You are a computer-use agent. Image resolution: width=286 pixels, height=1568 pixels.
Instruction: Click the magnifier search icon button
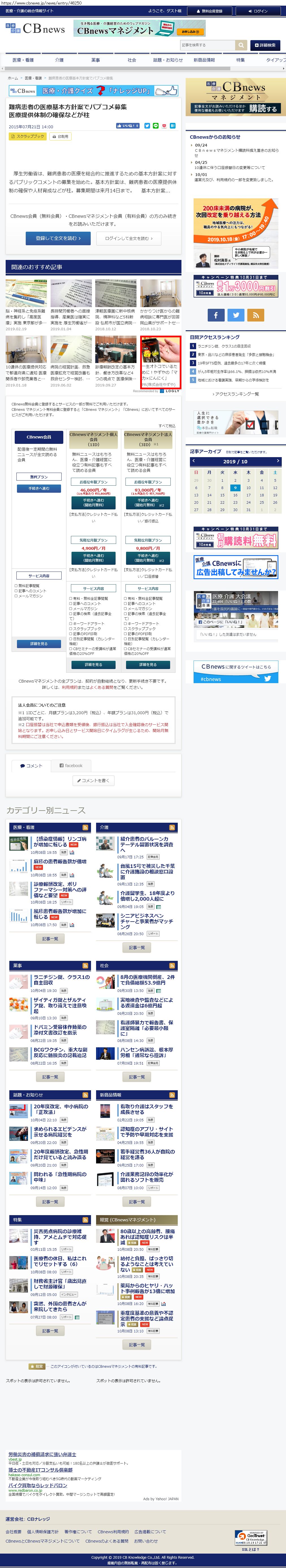pos(242,45)
